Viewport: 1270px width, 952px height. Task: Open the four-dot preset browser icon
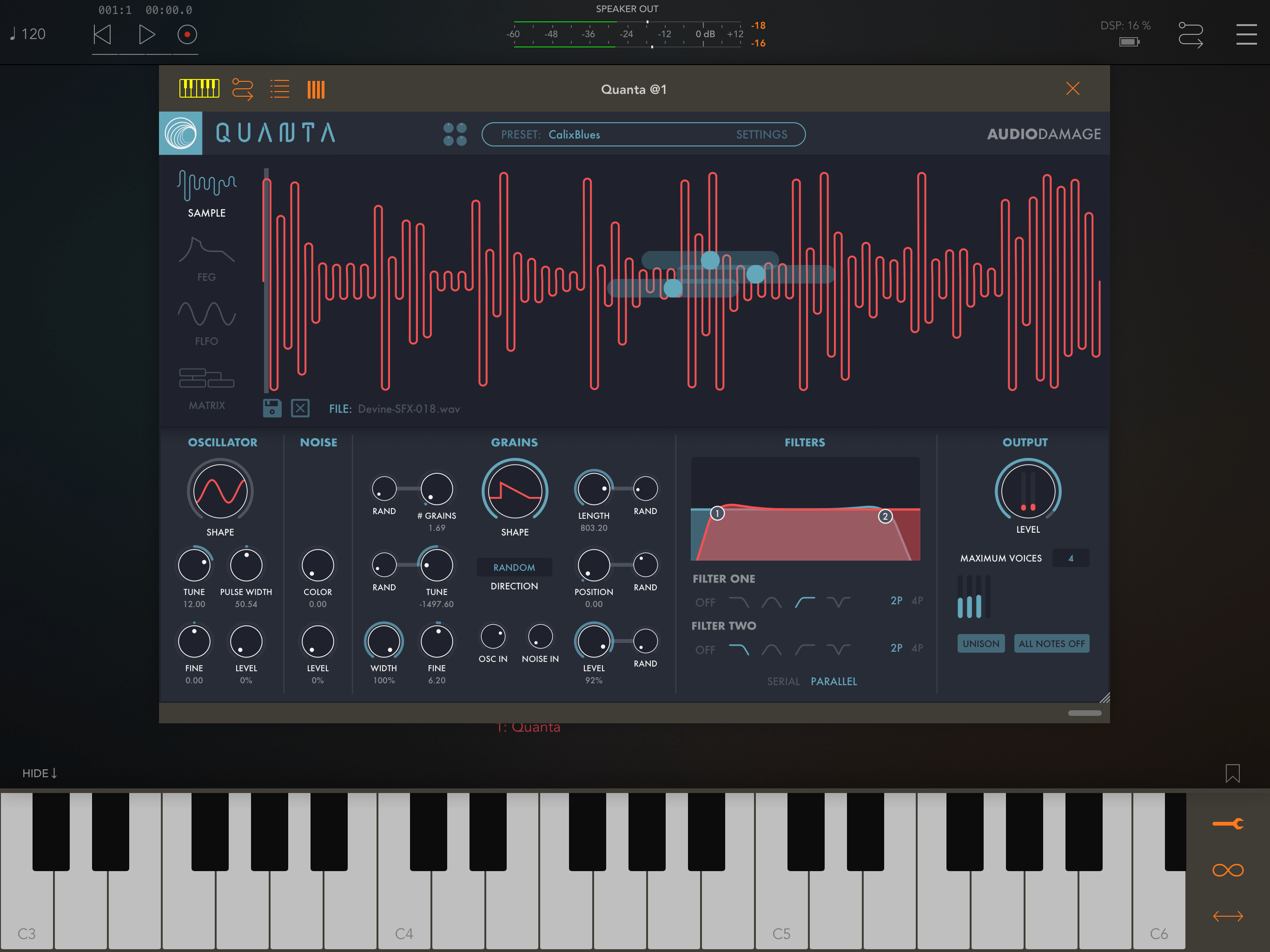pyautogui.click(x=455, y=134)
